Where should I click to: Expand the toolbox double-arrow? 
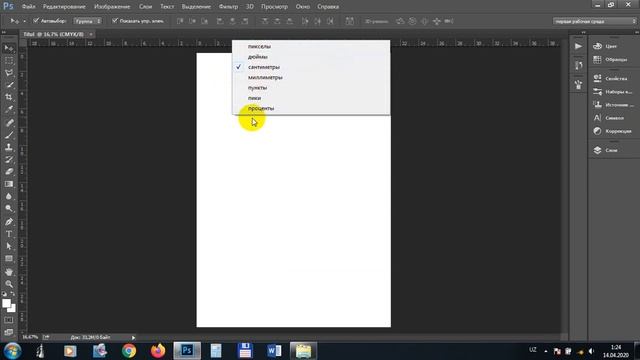tap(4, 32)
